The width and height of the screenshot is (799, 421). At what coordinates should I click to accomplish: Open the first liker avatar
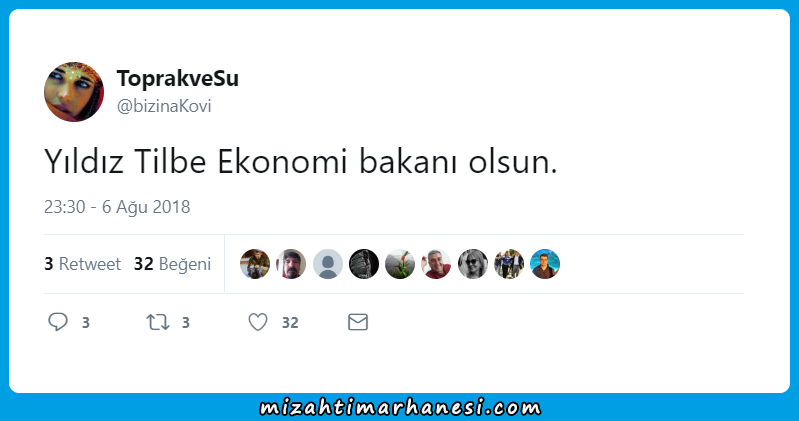tap(255, 264)
